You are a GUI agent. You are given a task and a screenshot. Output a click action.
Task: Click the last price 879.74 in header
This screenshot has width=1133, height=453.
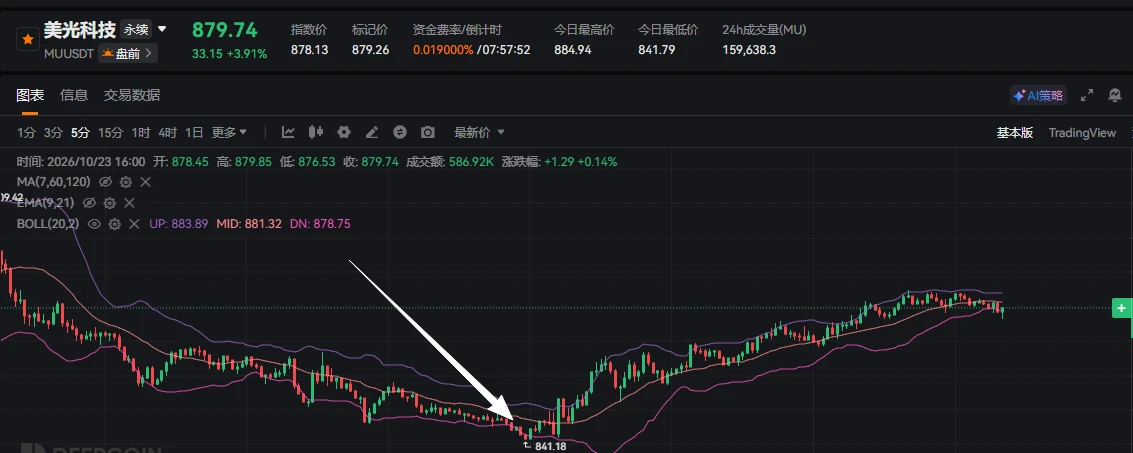point(225,30)
